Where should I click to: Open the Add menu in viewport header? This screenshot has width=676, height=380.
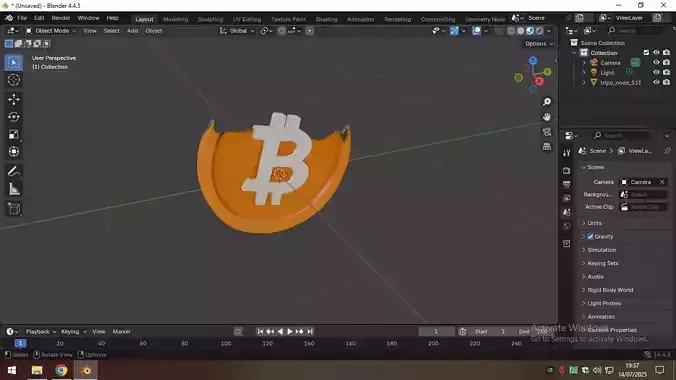pos(132,31)
